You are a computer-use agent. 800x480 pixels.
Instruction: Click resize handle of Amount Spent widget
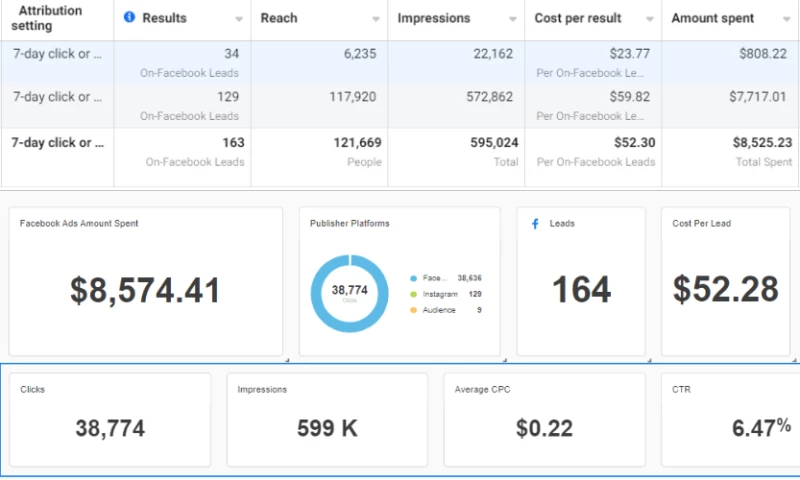coord(286,357)
